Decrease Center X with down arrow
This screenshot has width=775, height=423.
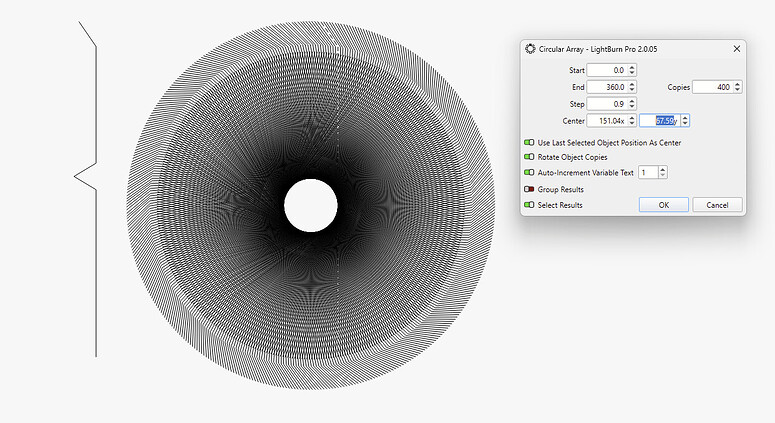[632, 124]
